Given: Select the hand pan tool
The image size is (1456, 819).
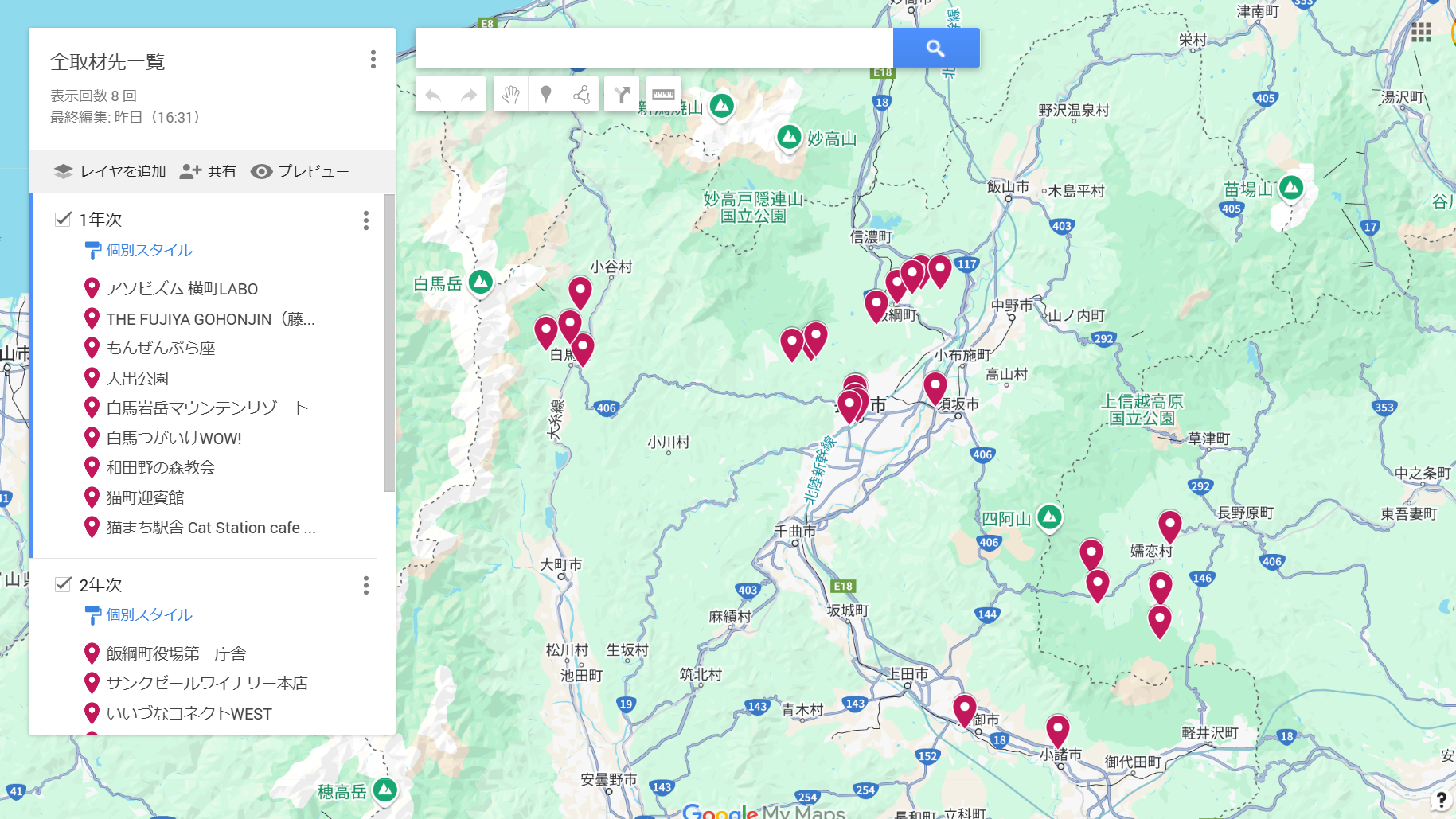Looking at the screenshot, I should pos(510,95).
